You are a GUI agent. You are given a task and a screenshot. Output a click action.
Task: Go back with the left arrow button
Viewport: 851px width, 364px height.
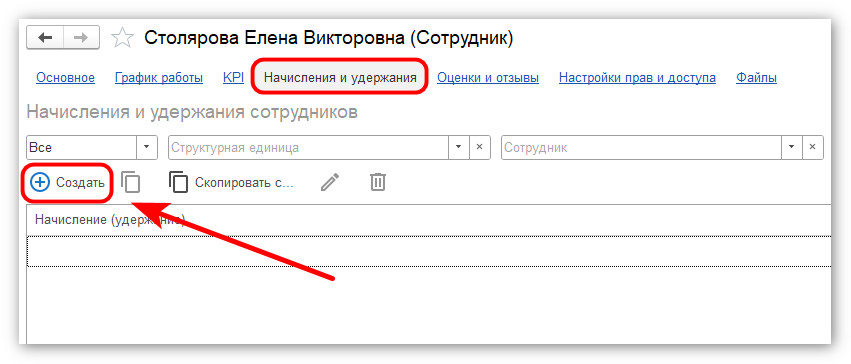pyautogui.click(x=45, y=38)
